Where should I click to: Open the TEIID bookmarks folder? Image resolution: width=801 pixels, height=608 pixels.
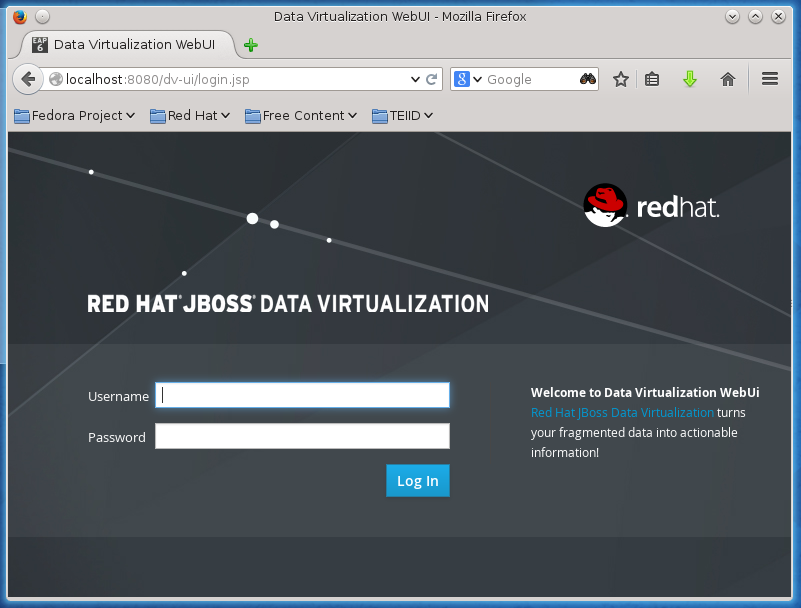click(x=403, y=116)
